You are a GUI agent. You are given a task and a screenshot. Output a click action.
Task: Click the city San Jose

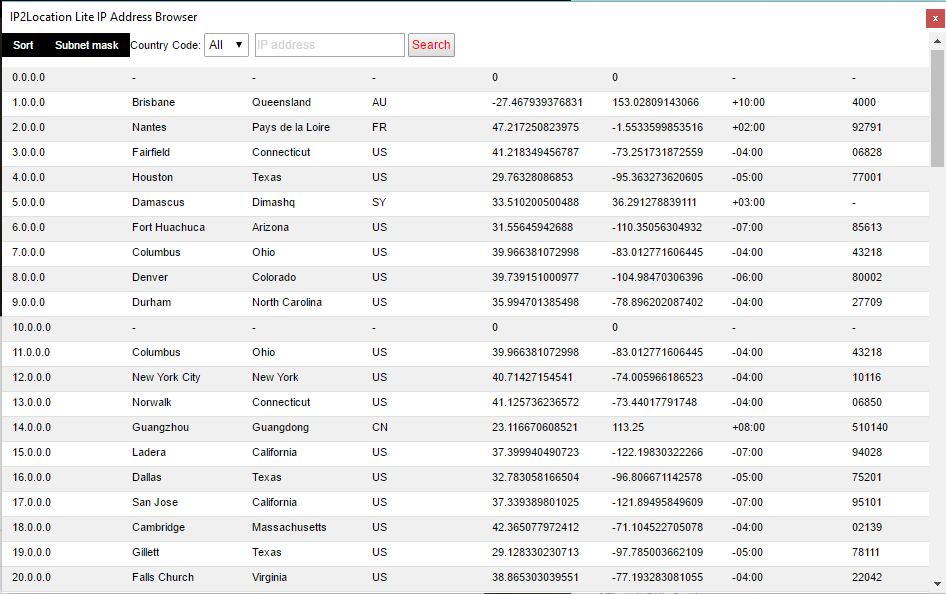tap(155, 502)
